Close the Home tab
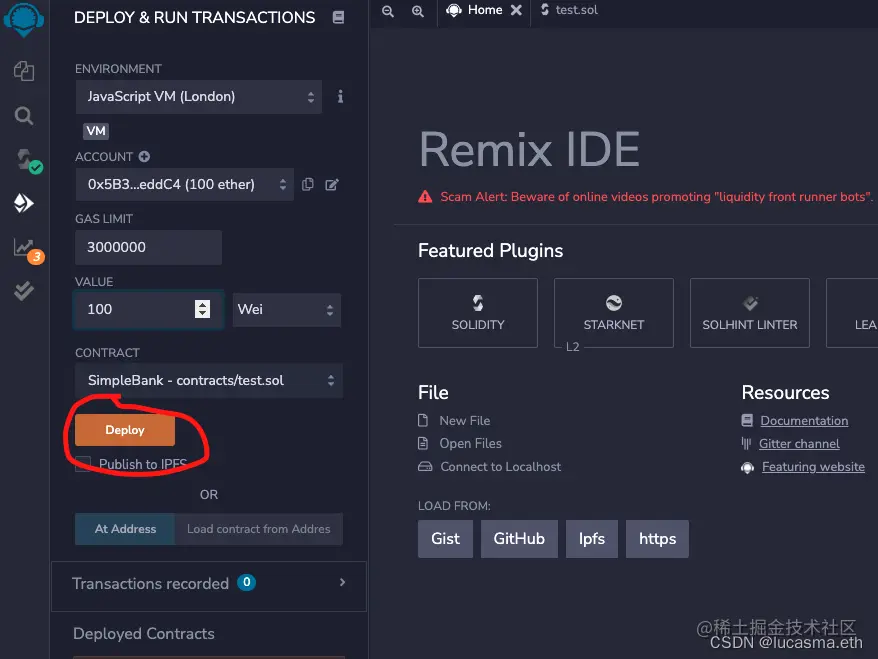 (x=516, y=10)
